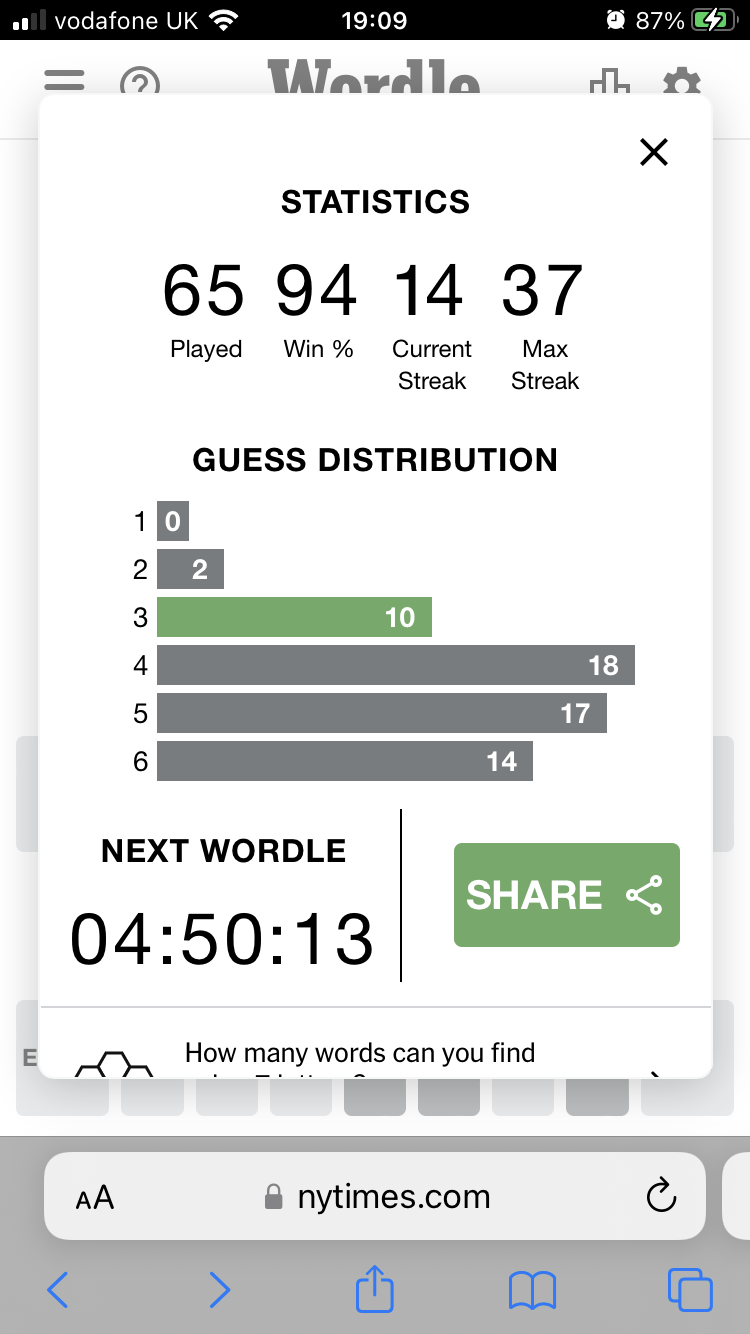Open the help question mark icon

point(140,83)
